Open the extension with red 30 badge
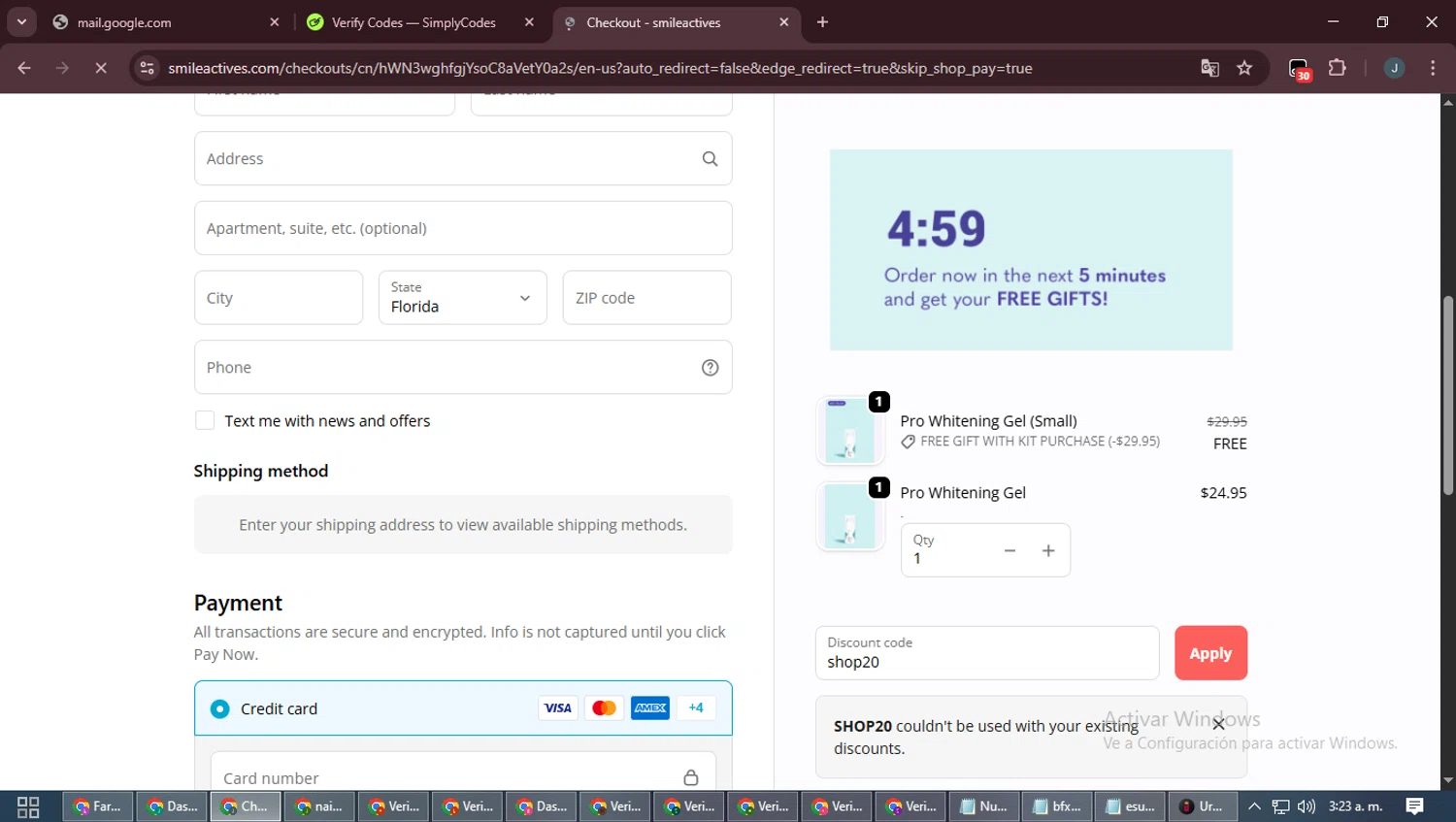 1299,69
